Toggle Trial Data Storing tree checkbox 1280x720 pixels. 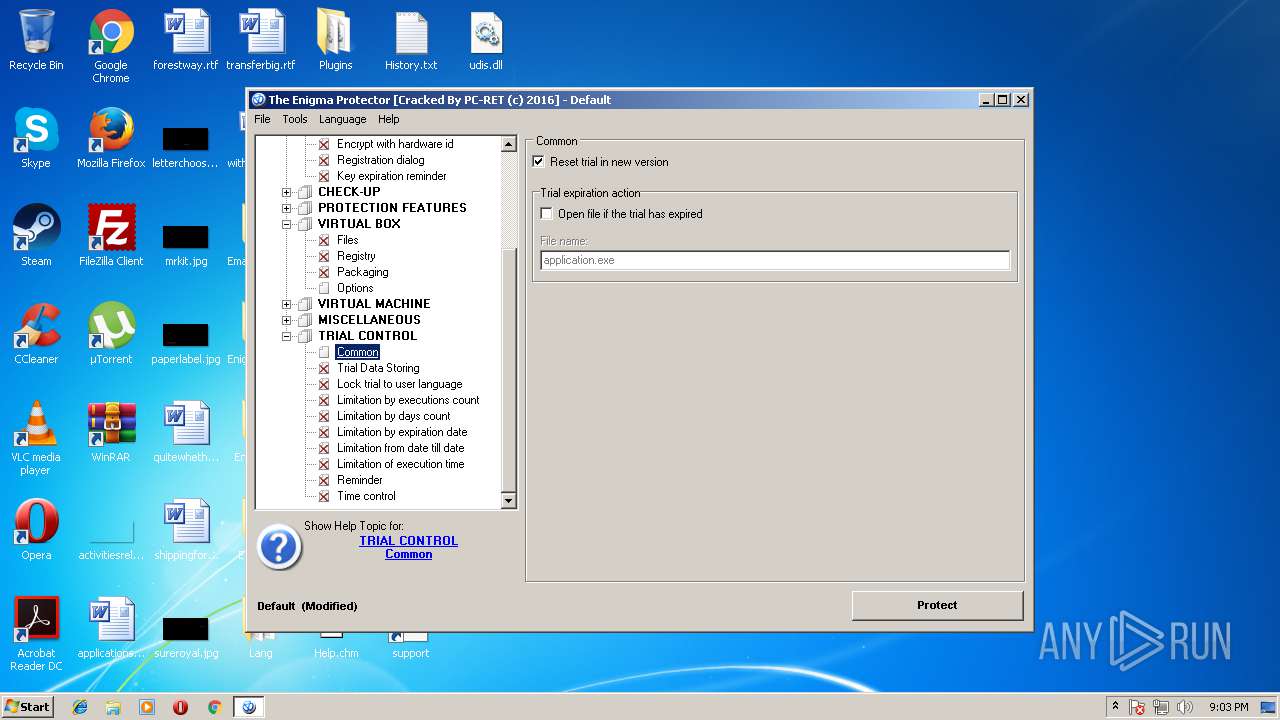click(x=323, y=368)
